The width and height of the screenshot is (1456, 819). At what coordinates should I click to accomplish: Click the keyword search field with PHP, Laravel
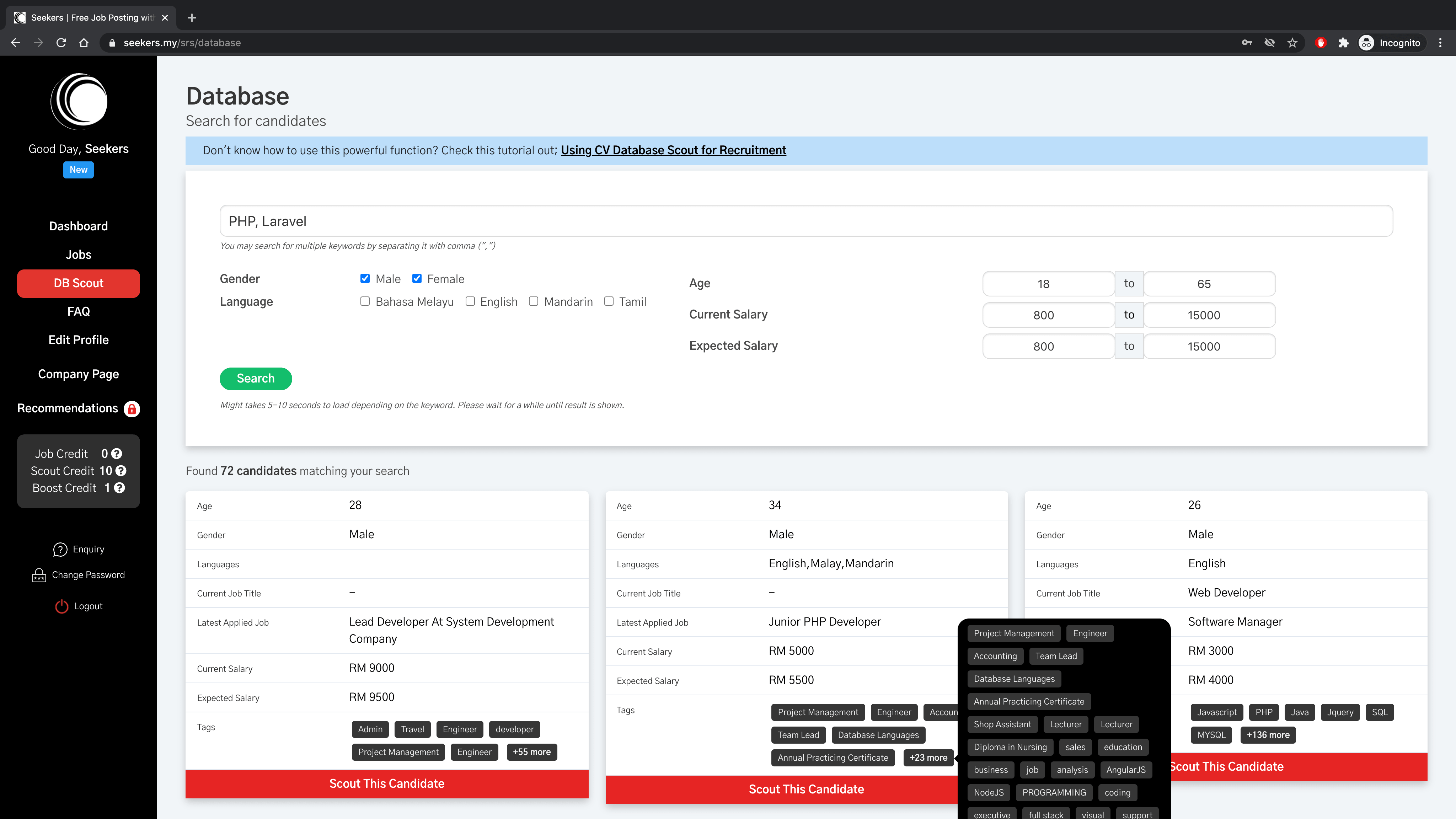(806, 221)
